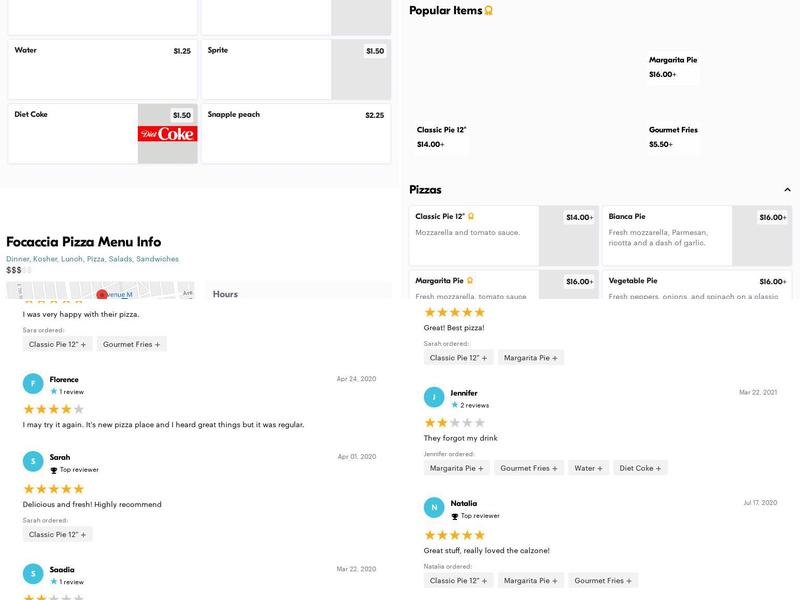800x600 pixels.
Task: Follow the Sandwiches category link
Action: (157, 259)
